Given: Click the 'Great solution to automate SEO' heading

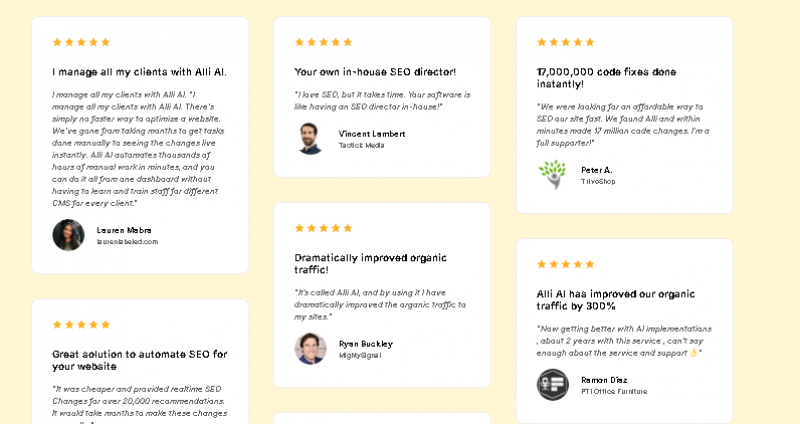Looking at the screenshot, I should [139, 360].
